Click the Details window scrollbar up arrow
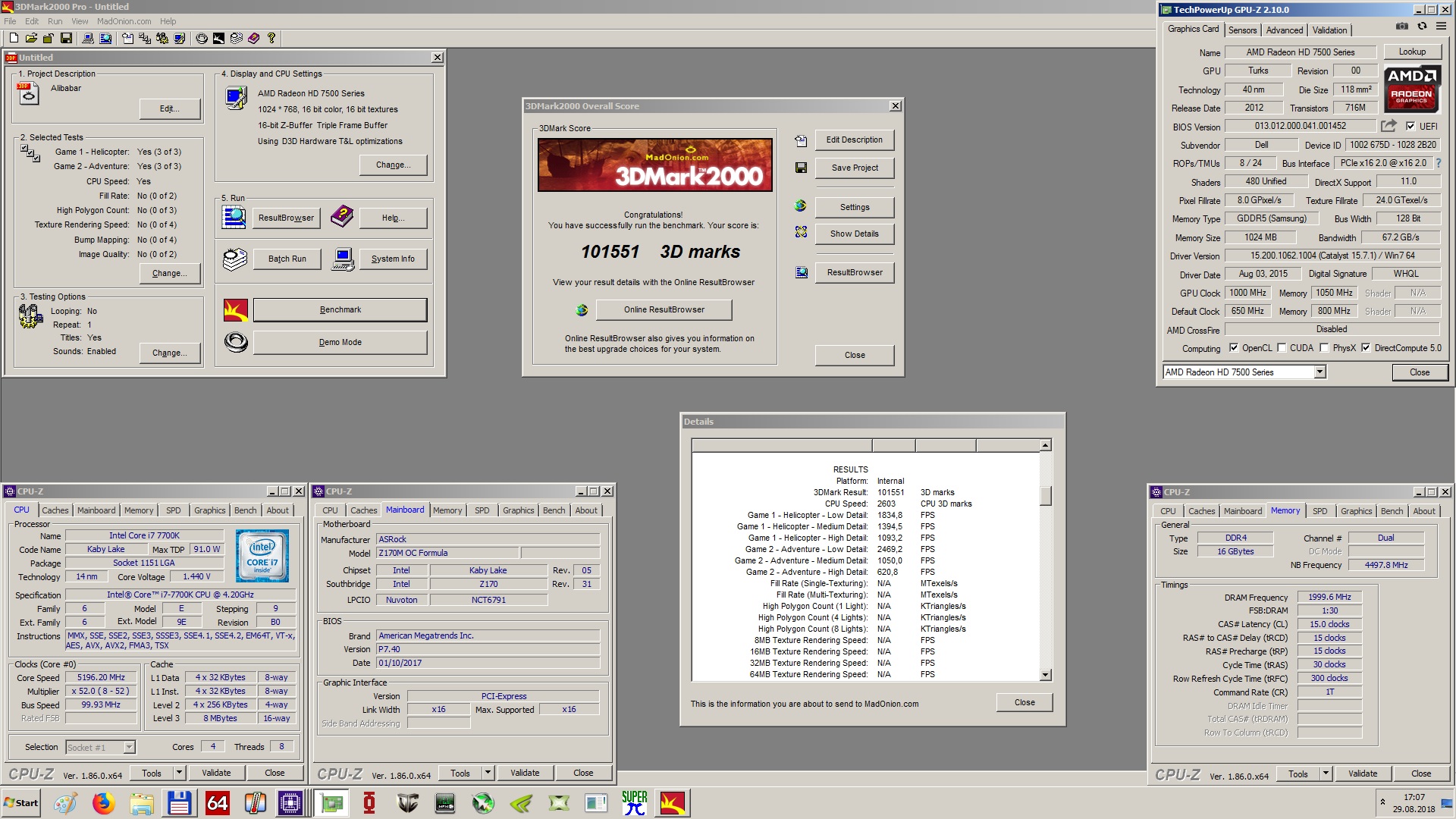 pyautogui.click(x=1046, y=445)
